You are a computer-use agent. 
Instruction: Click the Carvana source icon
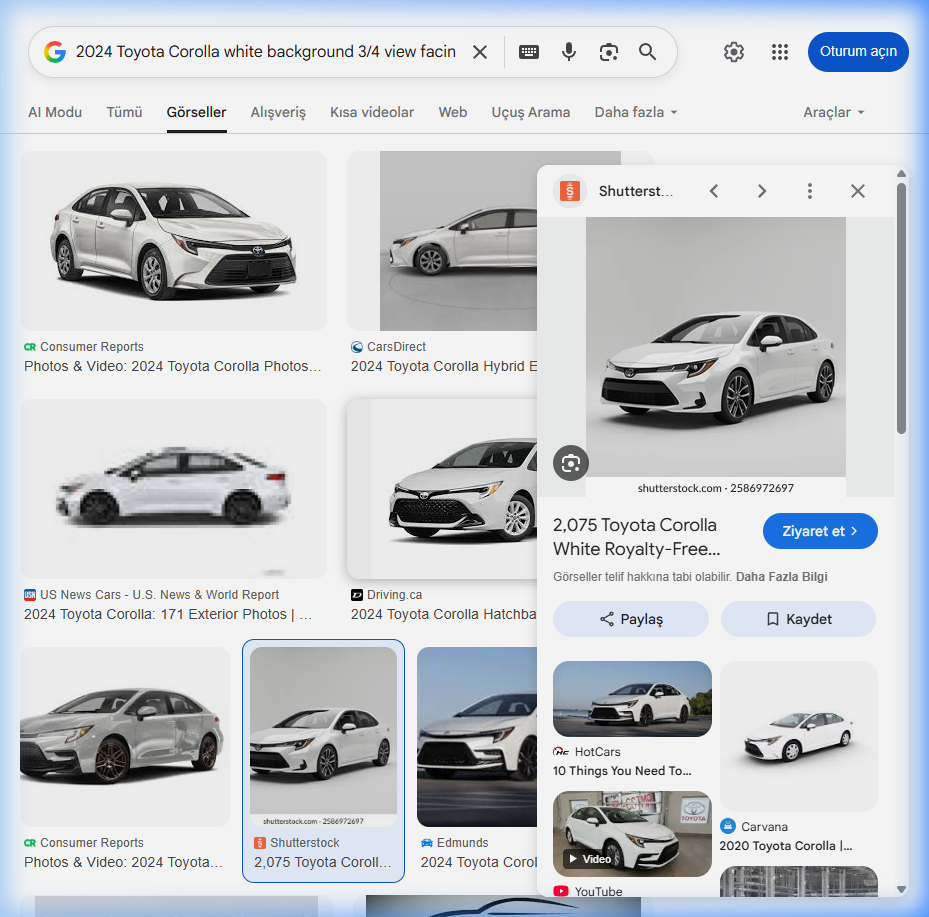[728, 826]
